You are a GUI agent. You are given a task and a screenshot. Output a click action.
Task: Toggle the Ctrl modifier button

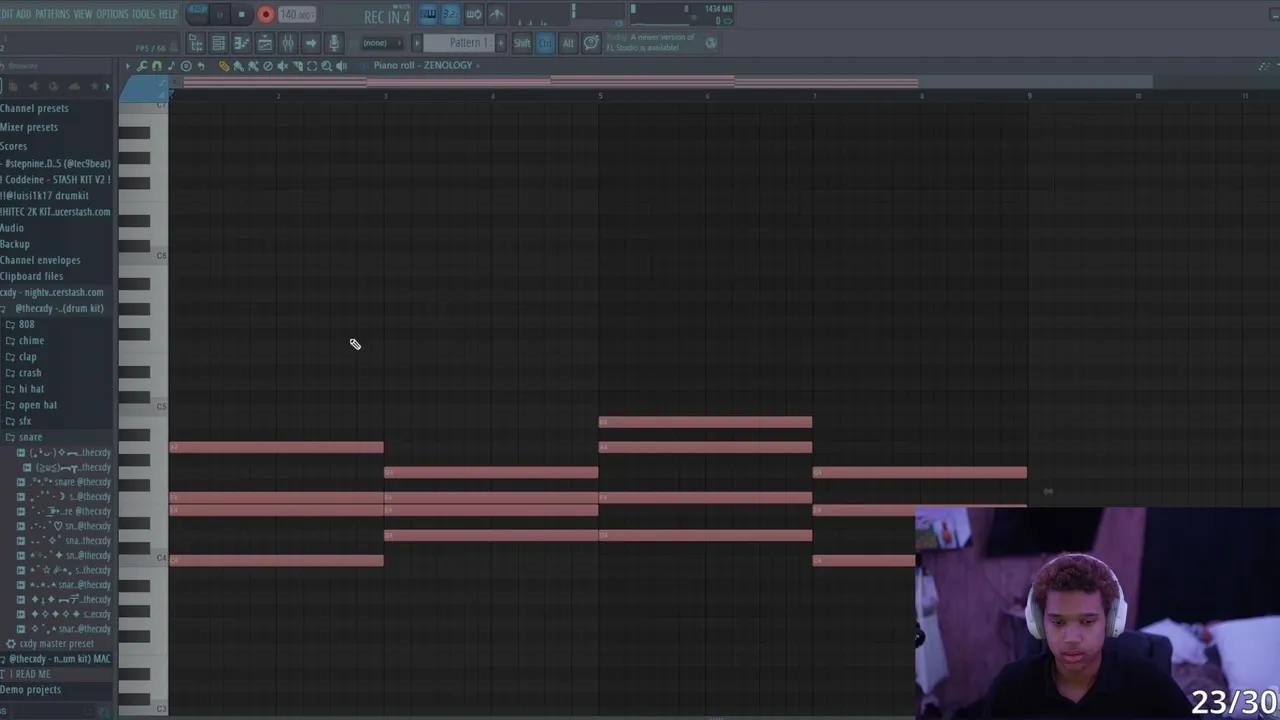click(x=545, y=43)
